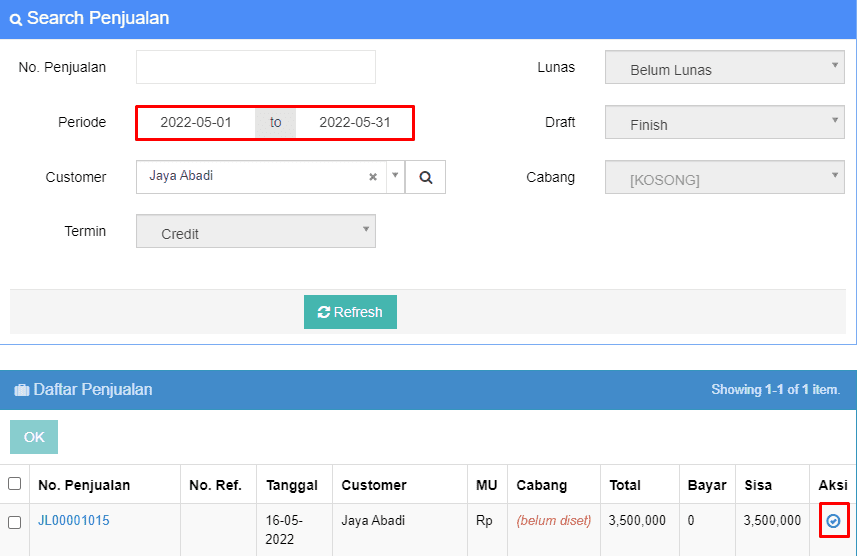Click inside the No. Penjualan input field

(255, 67)
